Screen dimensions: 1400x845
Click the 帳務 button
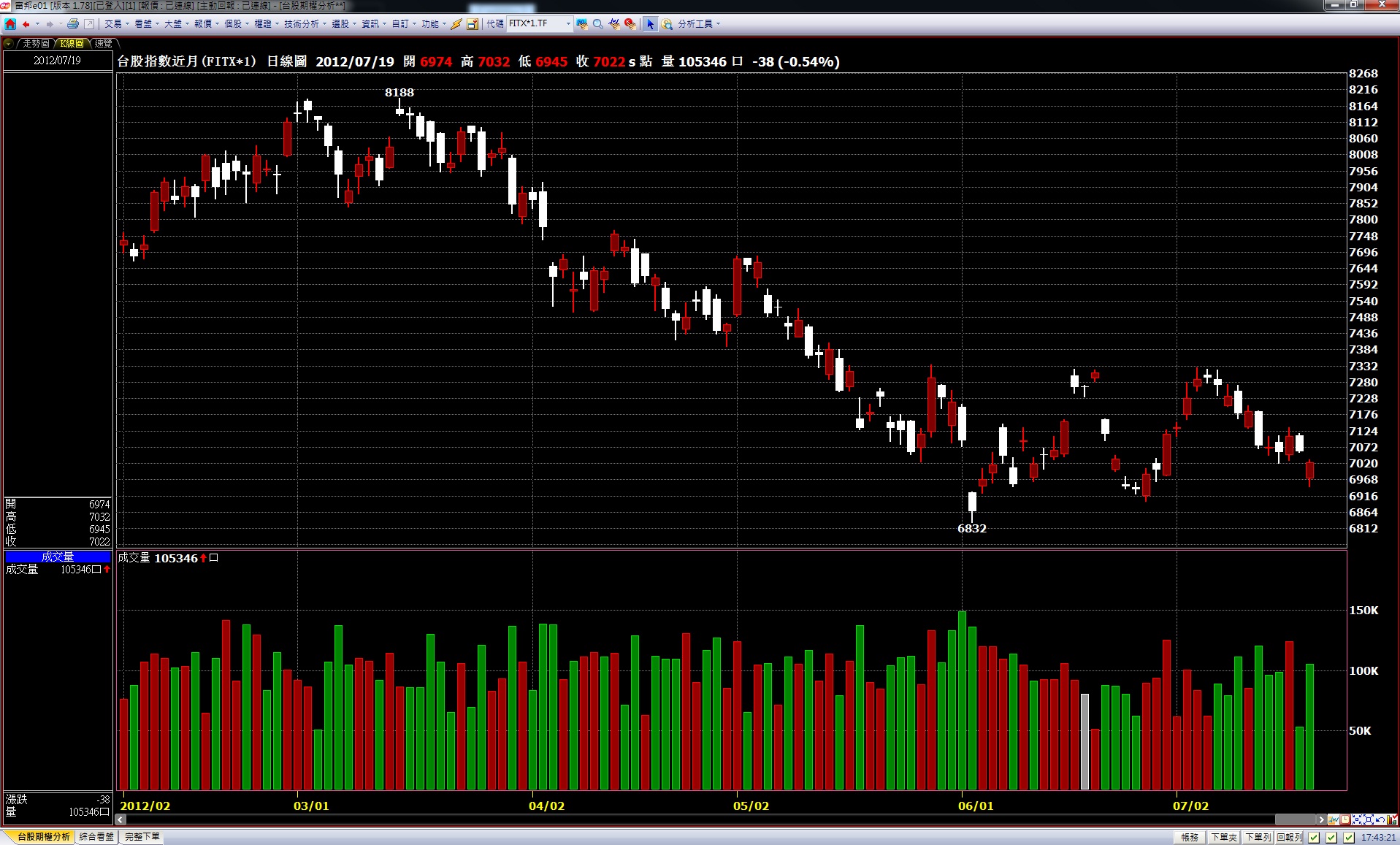pos(1190,838)
